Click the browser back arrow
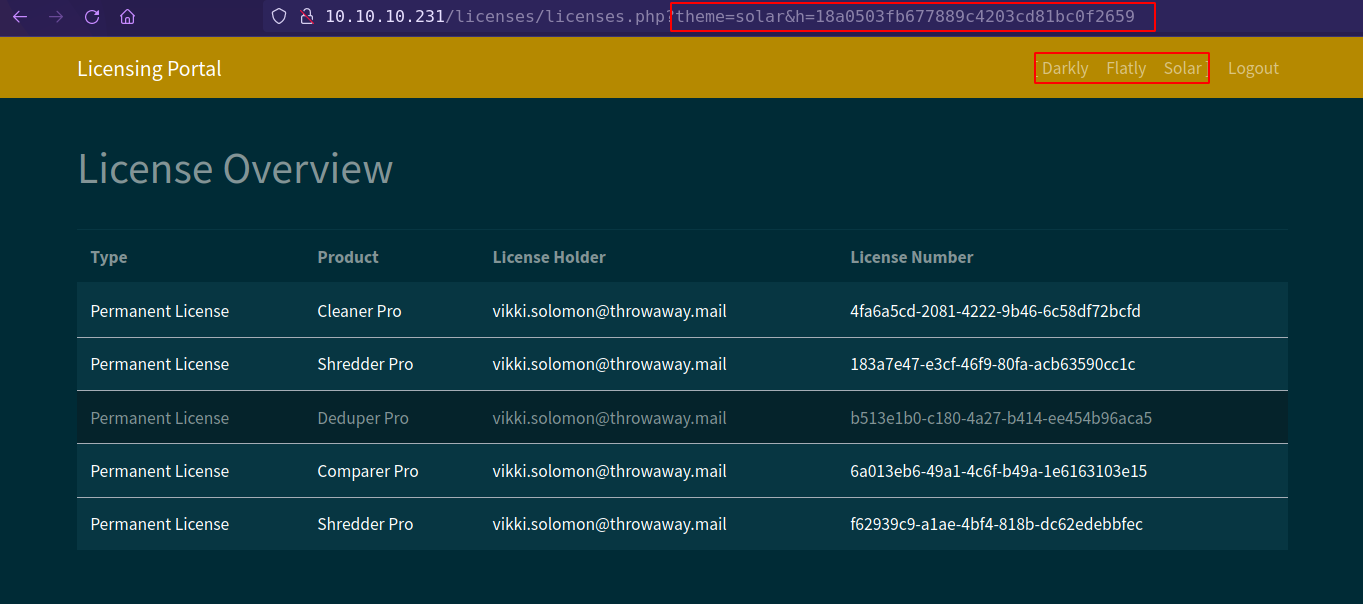Screen dimensions: 1363x604 click(x=20, y=17)
